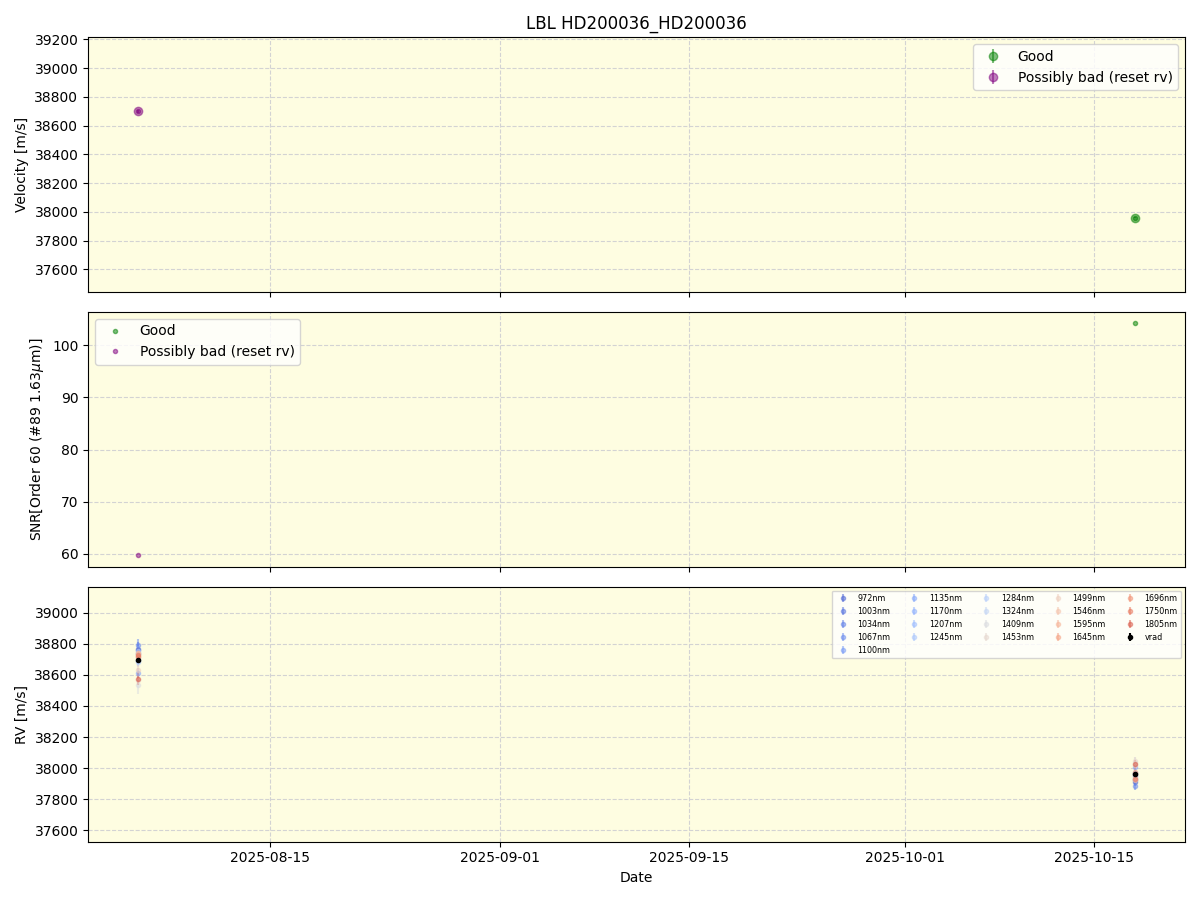Click the 1135nm legend entry
This screenshot has width=1200, height=900.
(x=937, y=598)
